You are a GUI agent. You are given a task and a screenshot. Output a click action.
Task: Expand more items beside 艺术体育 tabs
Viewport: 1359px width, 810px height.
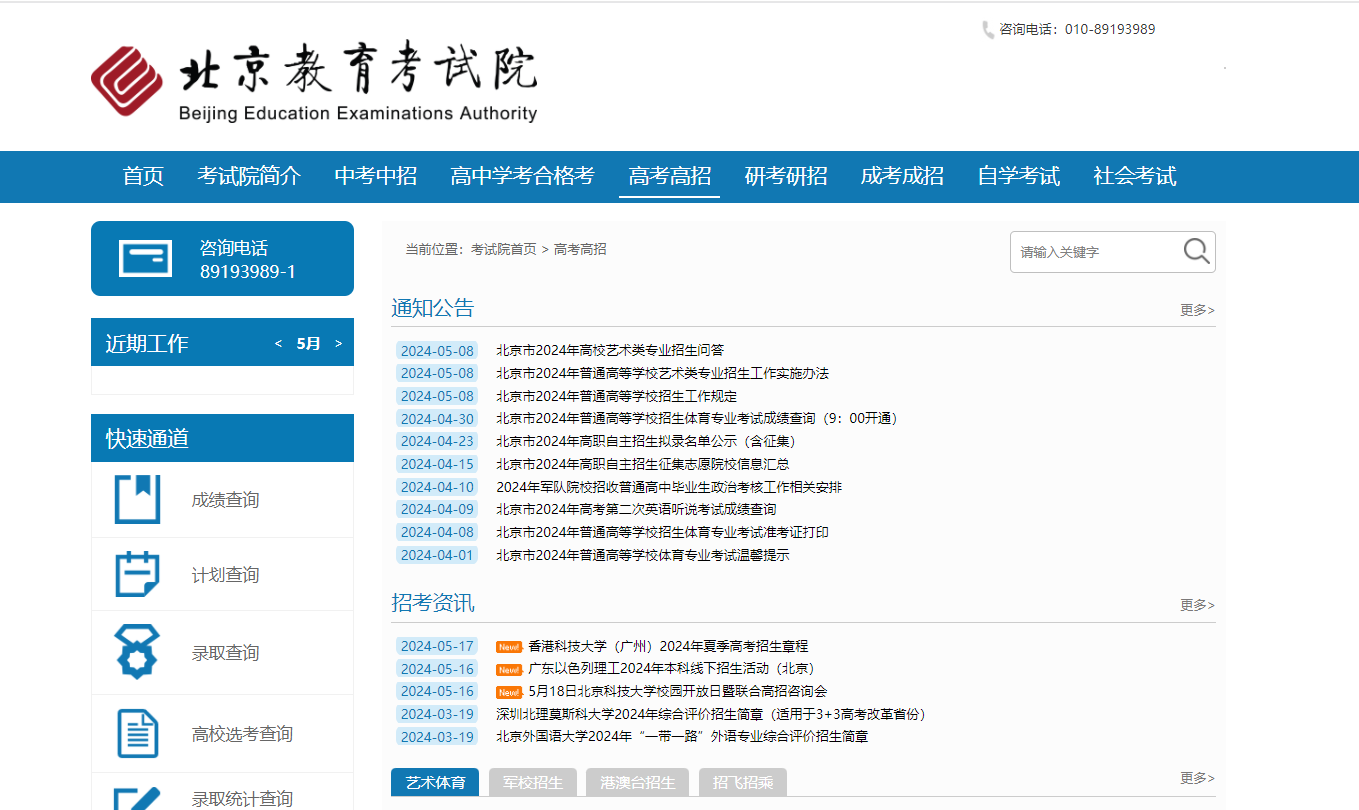click(1196, 778)
